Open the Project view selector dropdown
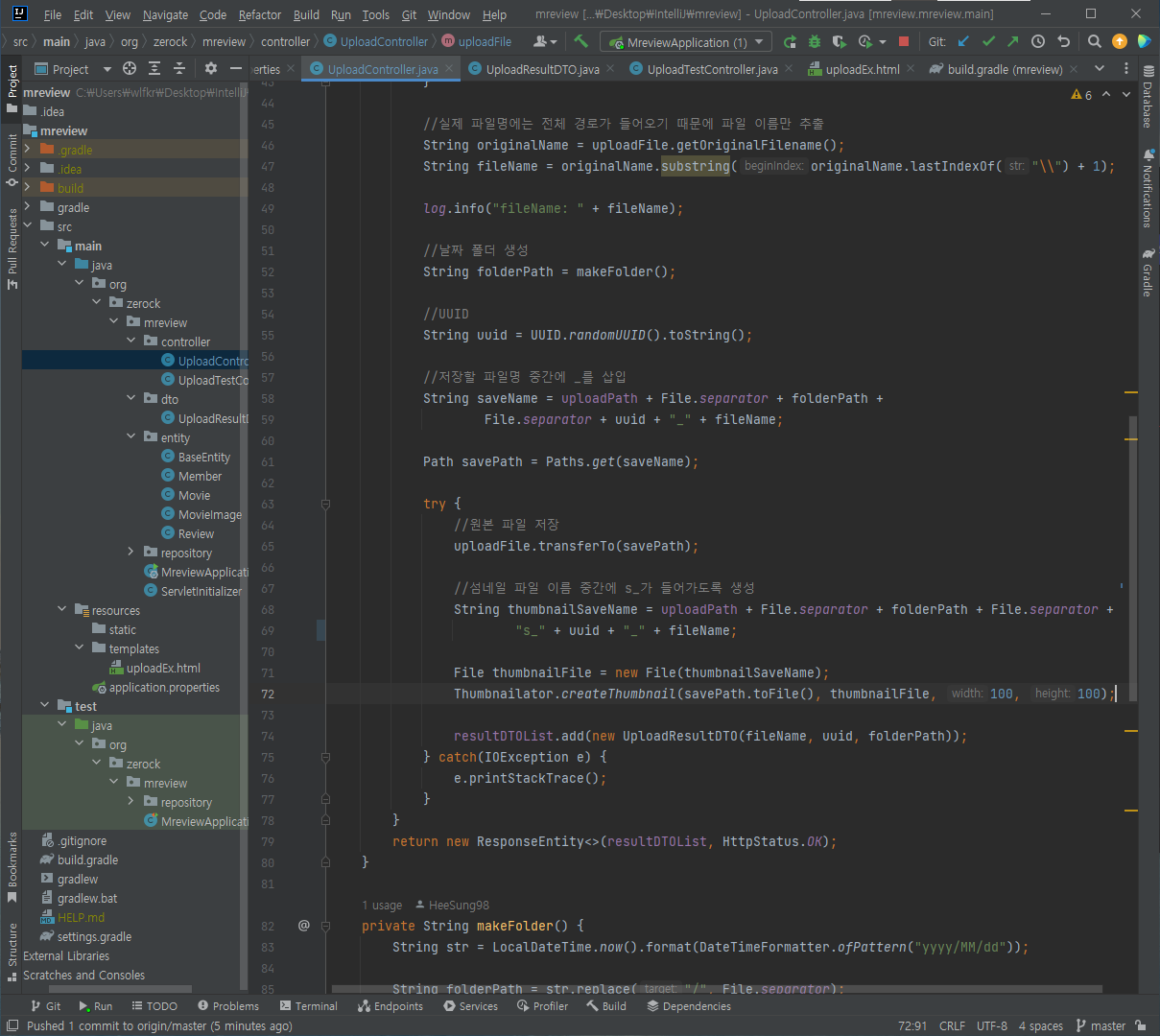Screen dimensions: 1160x1036 pyautogui.click(x=73, y=69)
